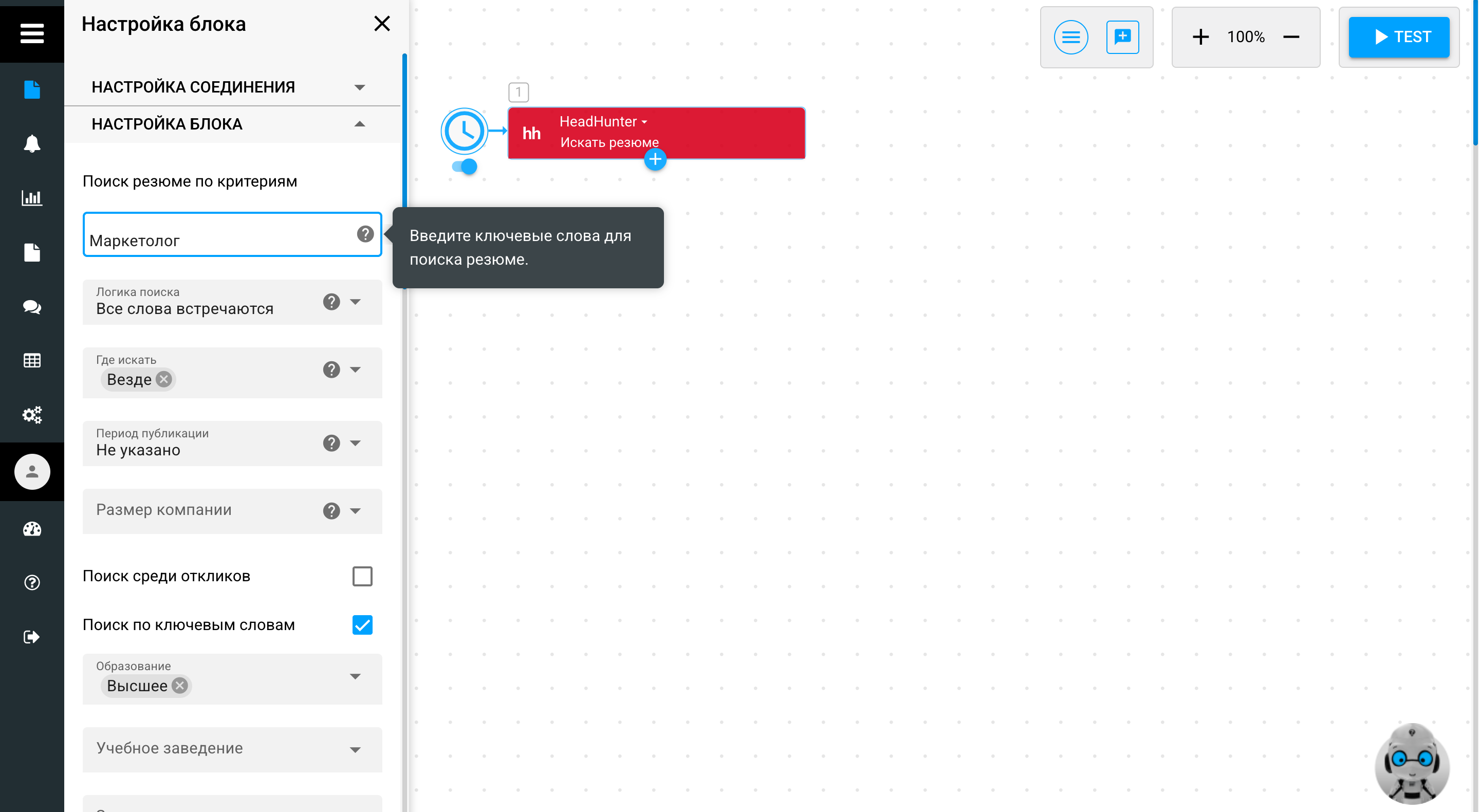Click the add comment icon in toolbar
This screenshot has width=1479, height=812.
[x=1122, y=38]
